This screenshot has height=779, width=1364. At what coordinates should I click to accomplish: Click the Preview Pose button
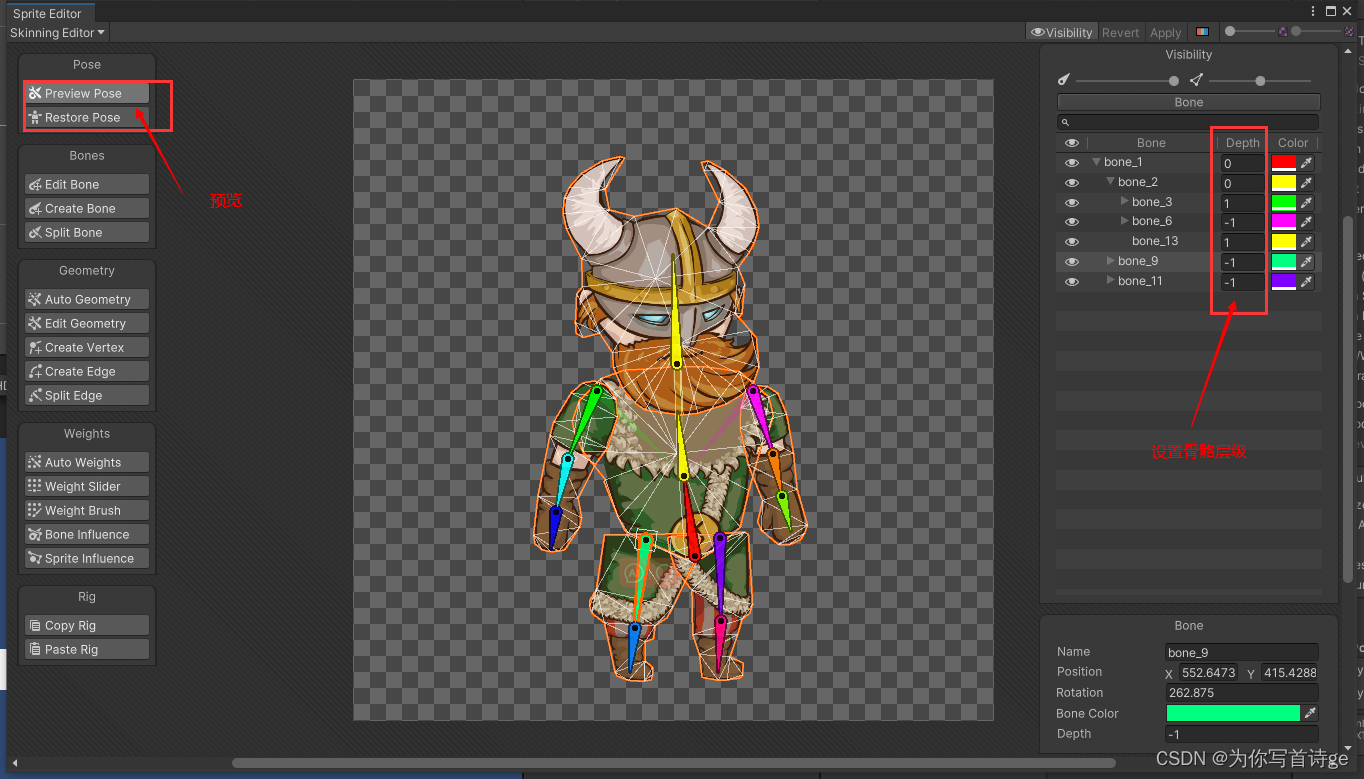coord(87,93)
